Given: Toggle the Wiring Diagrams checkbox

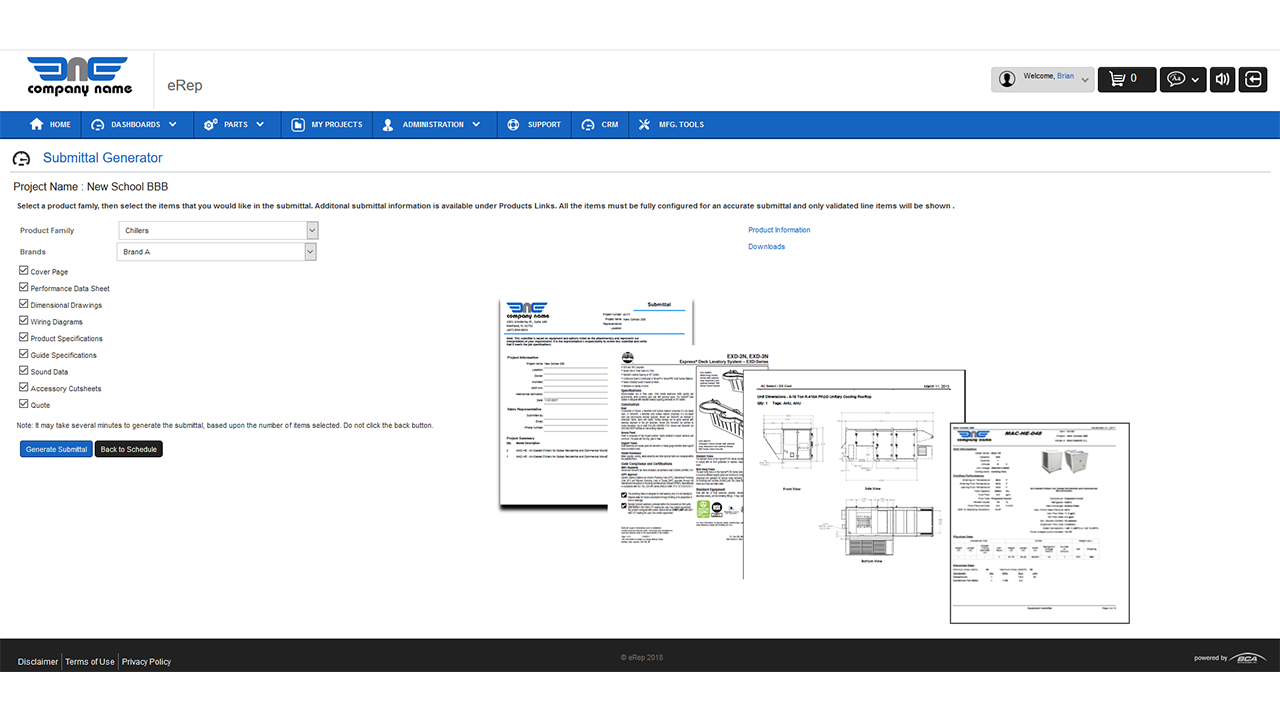Looking at the screenshot, I should click(24, 321).
